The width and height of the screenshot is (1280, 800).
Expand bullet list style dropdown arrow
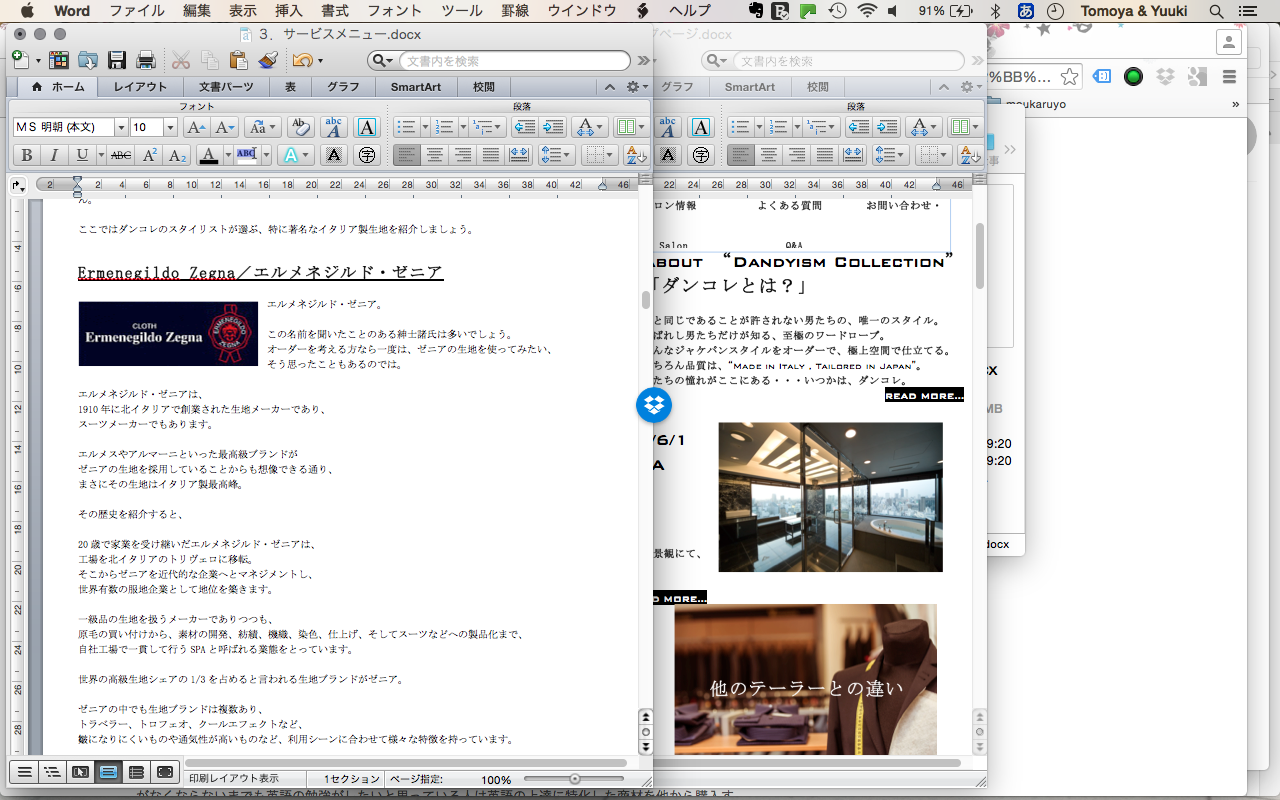pos(424,127)
